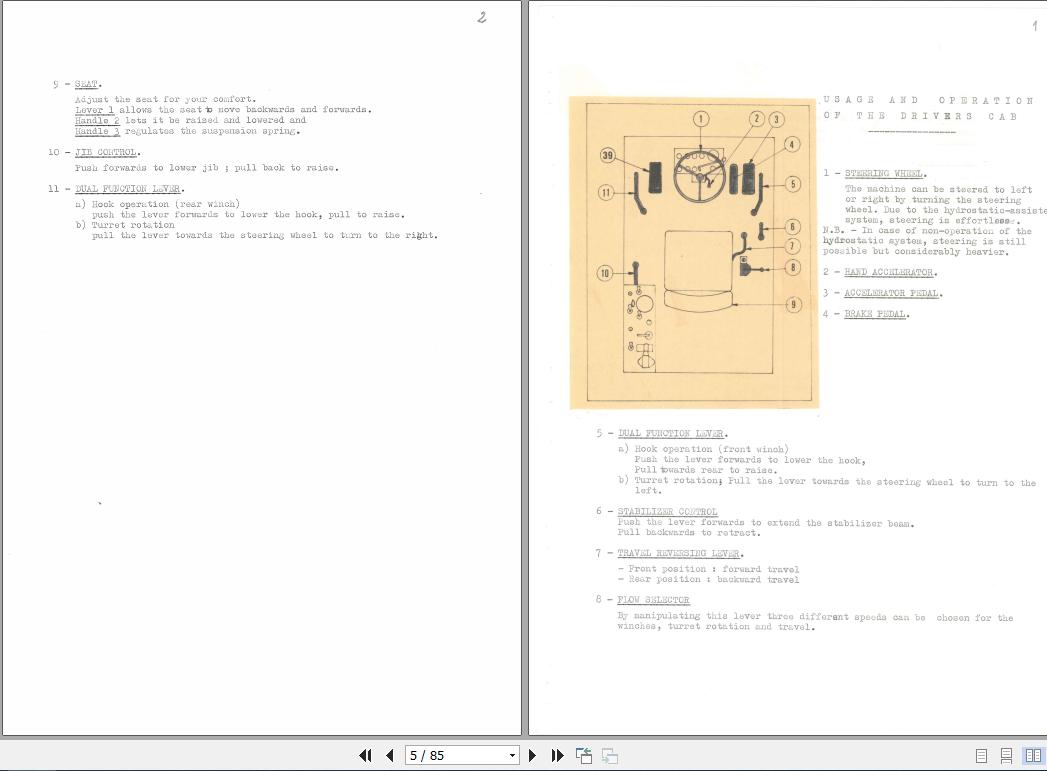
Task: Jump to the last page
Action: (558, 755)
